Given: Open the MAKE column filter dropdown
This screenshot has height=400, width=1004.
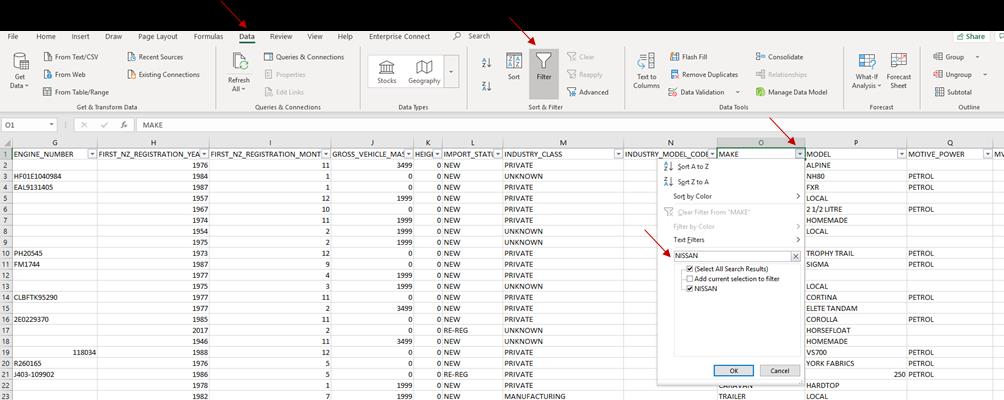Looking at the screenshot, I should (799, 154).
